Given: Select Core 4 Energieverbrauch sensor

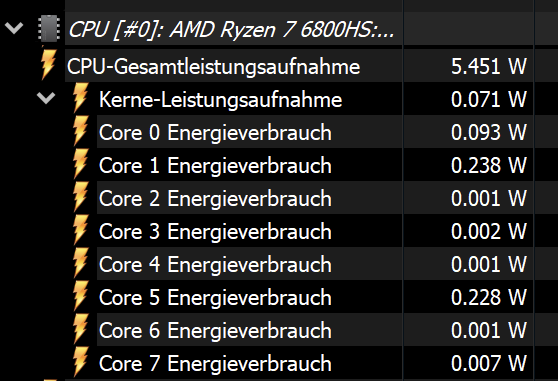Looking at the screenshot, I should point(215,265).
